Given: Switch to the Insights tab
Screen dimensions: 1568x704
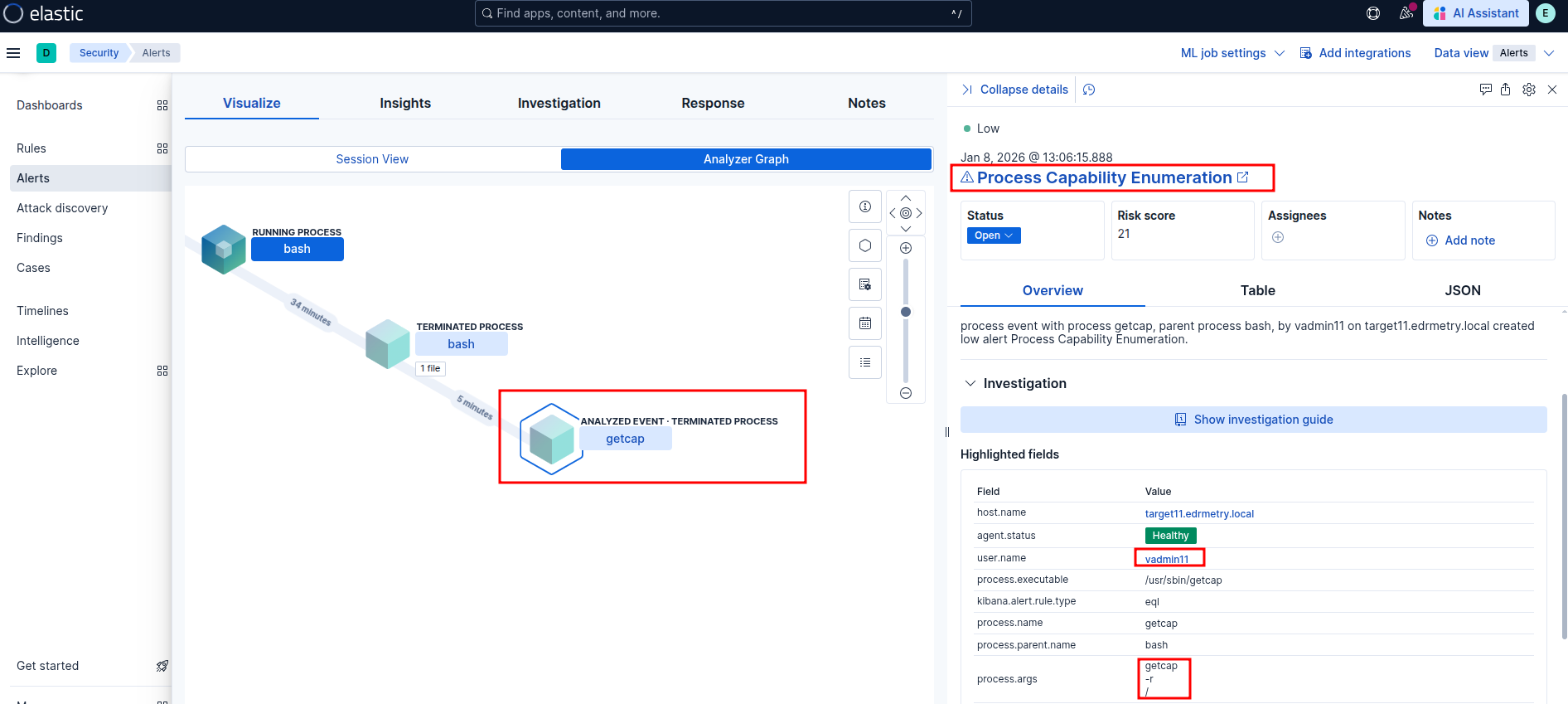Looking at the screenshot, I should point(405,103).
